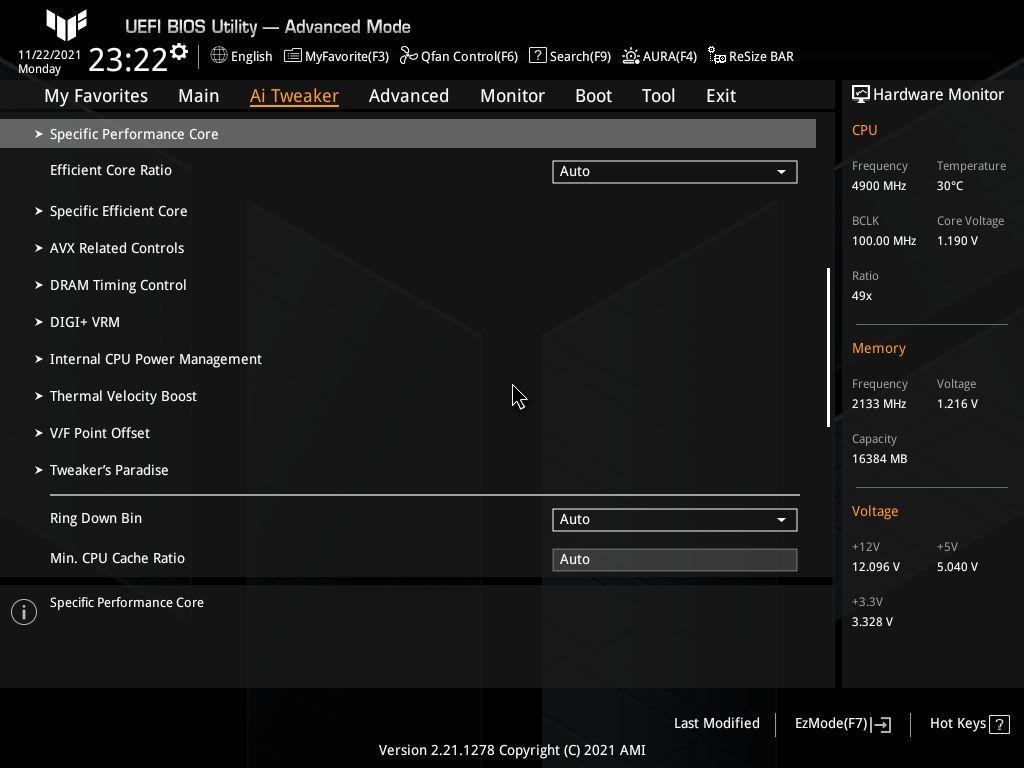Screen dimensions: 1024x768
Task: Click Qfan Control(F6) label
Action: 470,57
